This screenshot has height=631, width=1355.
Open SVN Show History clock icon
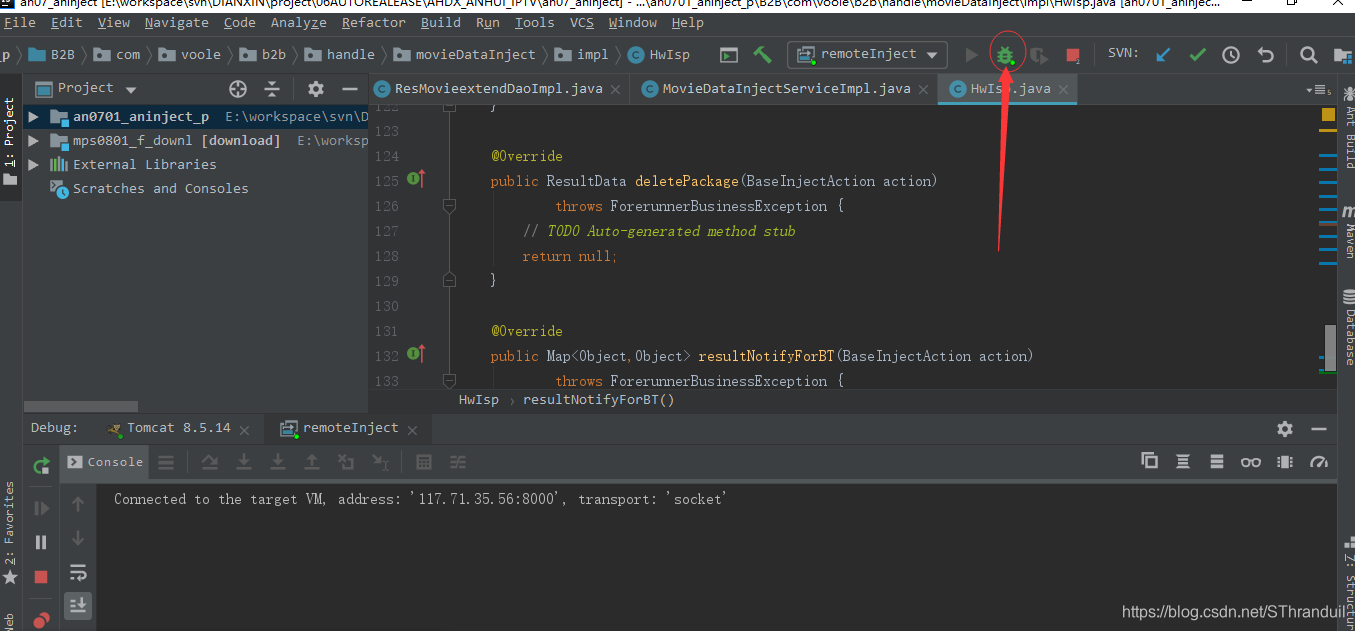(x=1231, y=55)
